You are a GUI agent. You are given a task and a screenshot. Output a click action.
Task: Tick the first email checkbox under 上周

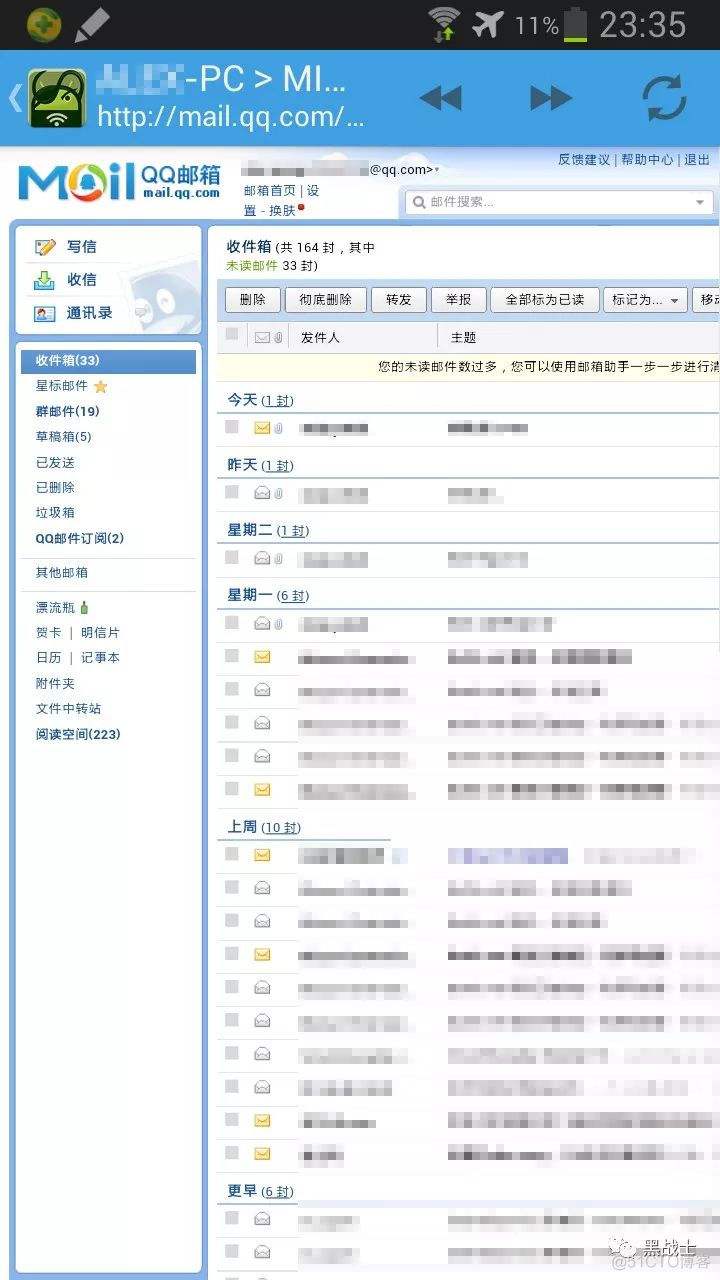[x=232, y=854]
